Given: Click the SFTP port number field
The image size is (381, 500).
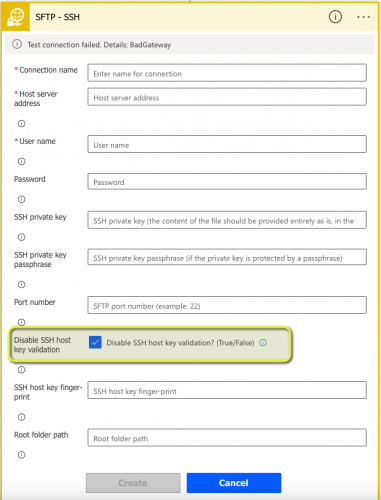Looking at the screenshot, I should coord(227,305).
